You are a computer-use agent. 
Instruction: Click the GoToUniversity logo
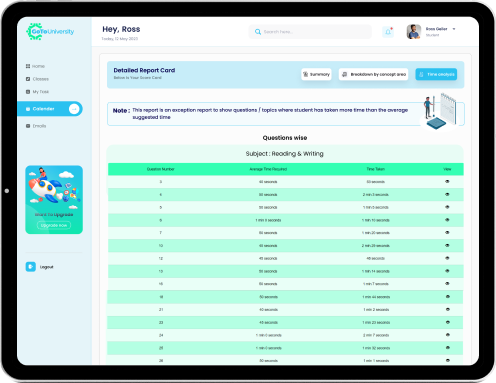click(x=50, y=32)
